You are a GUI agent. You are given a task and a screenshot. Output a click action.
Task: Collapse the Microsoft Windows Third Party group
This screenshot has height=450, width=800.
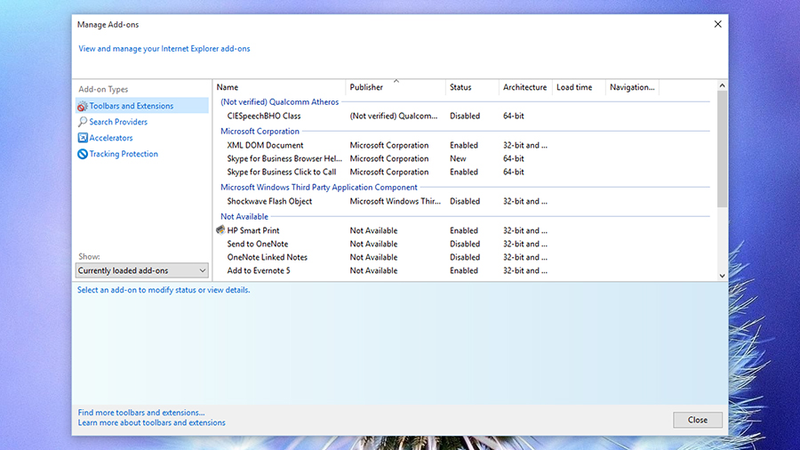[319, 187]
